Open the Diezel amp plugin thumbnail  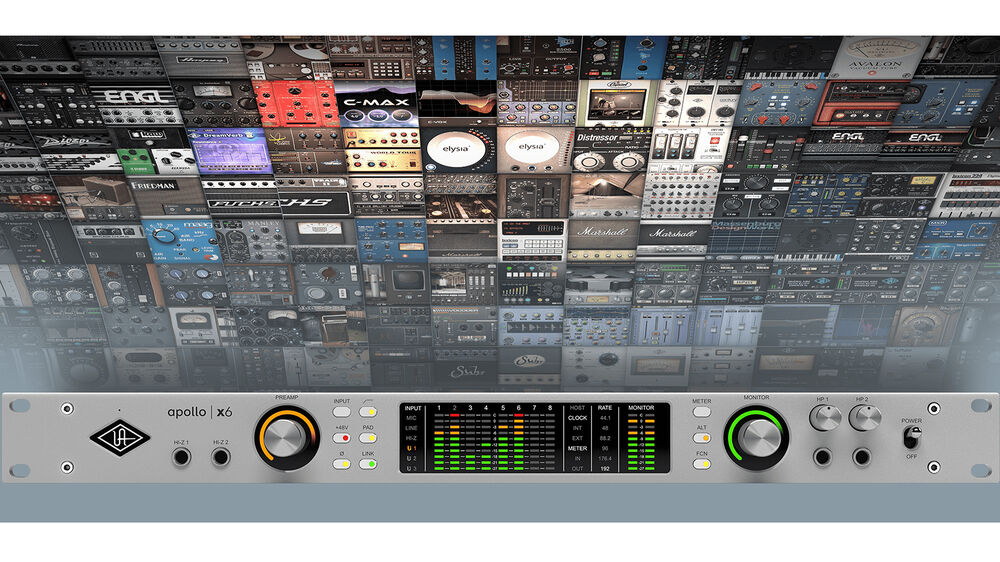[x=77, y=149]
